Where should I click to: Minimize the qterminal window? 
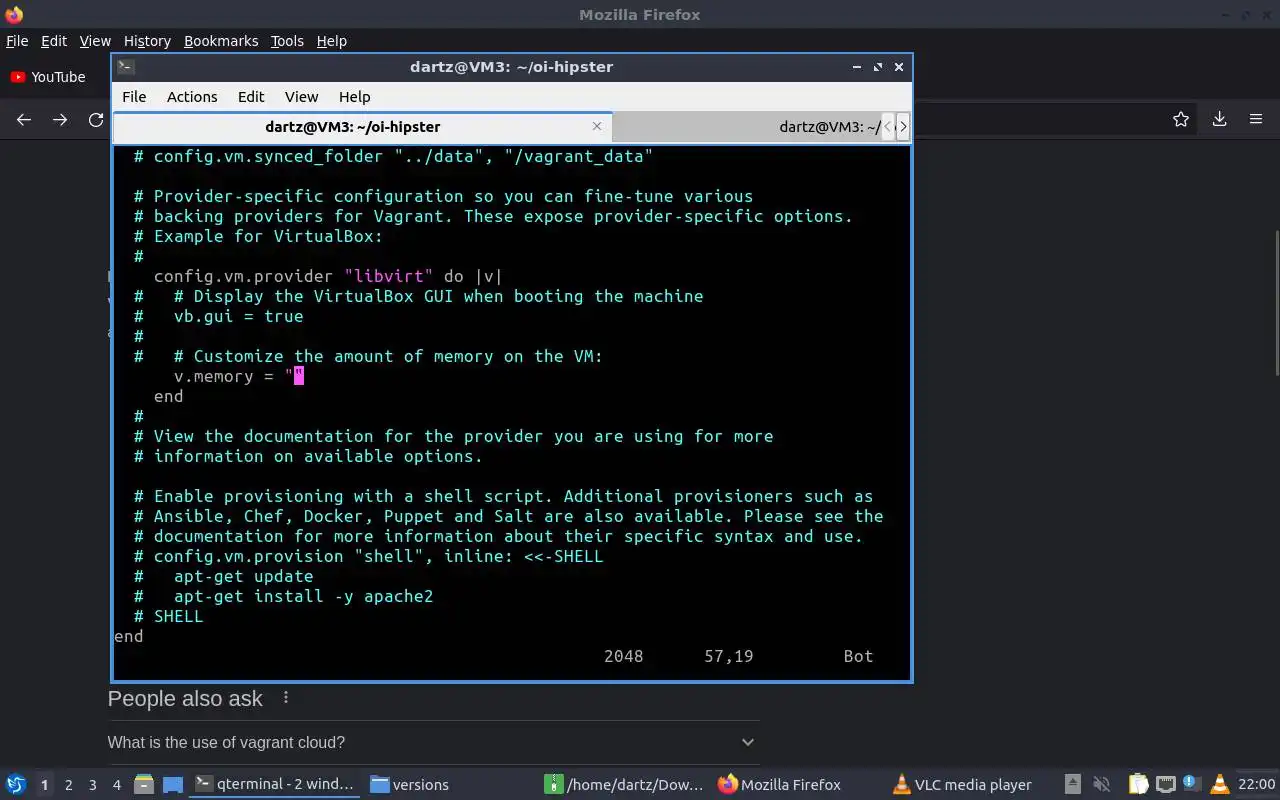pyautogui.click(x=857, y=67)
